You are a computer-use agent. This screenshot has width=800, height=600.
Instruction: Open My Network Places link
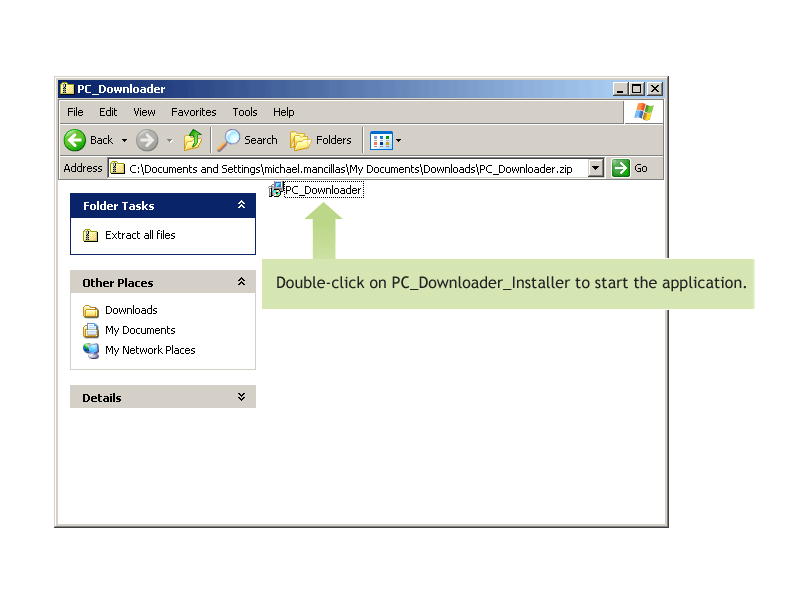tap(150, 350)
